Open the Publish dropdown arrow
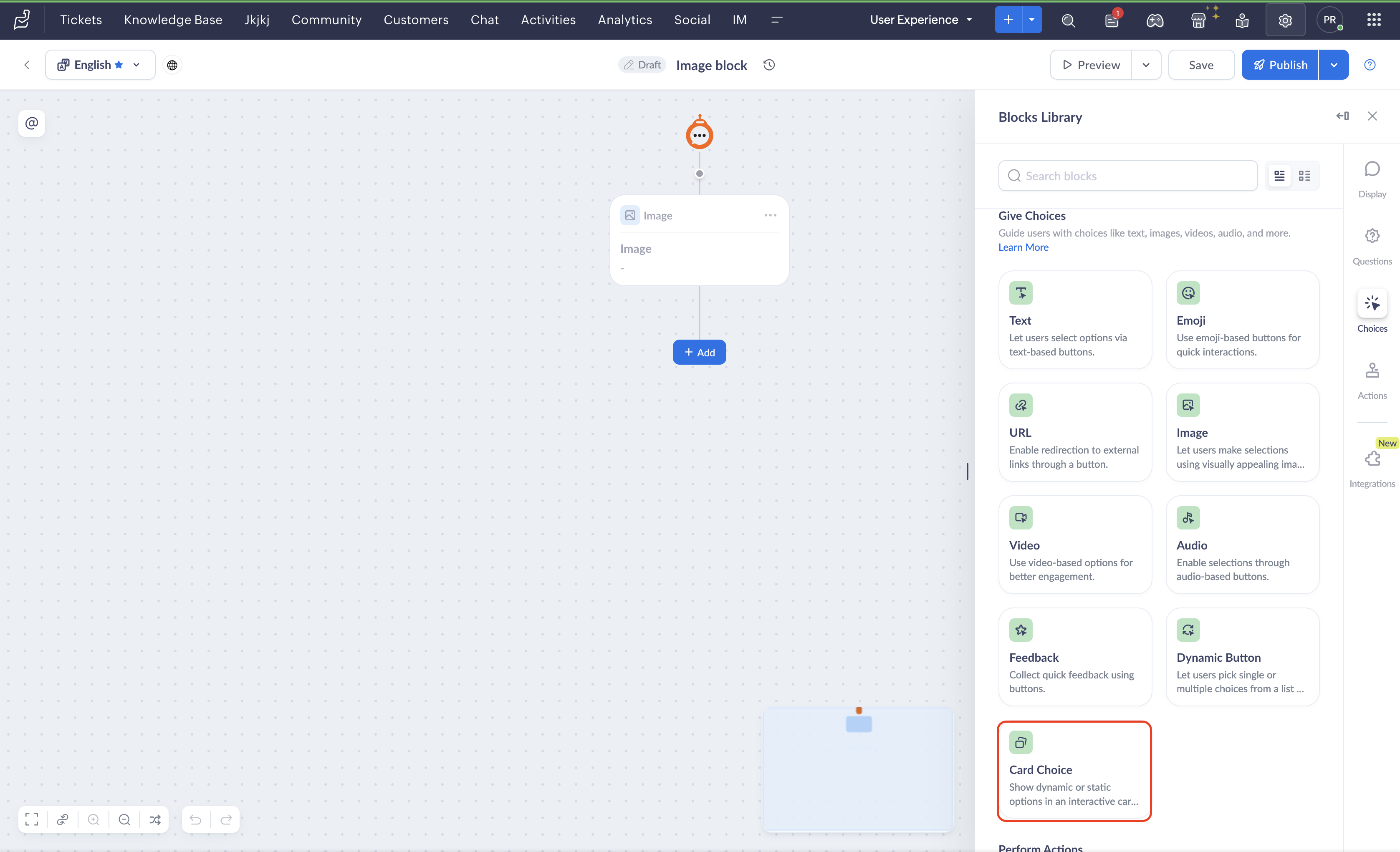Viewport: 1400px width, 852px height. point(1334,65)
